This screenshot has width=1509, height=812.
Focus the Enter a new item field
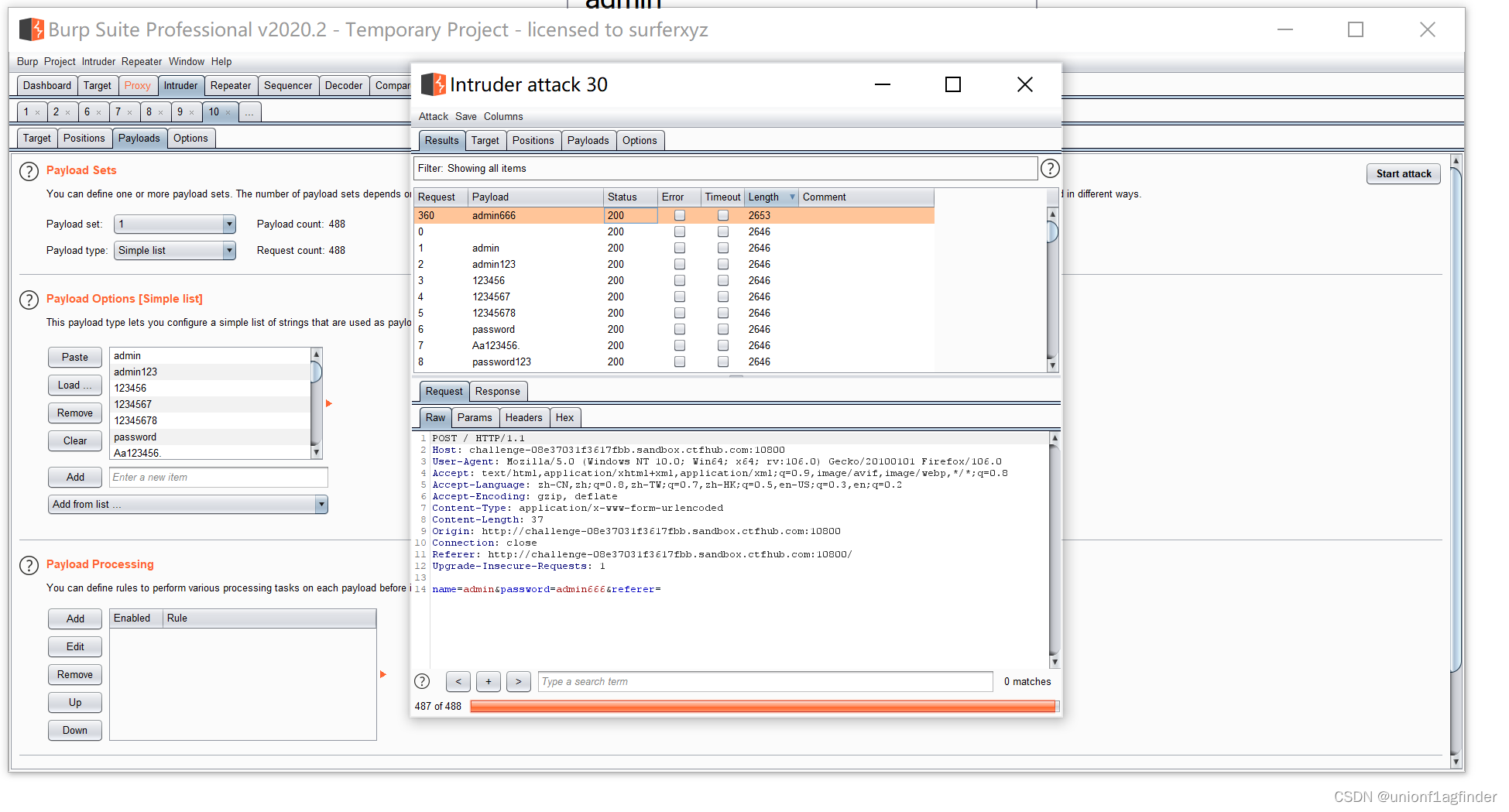click(x=218, y=478)
